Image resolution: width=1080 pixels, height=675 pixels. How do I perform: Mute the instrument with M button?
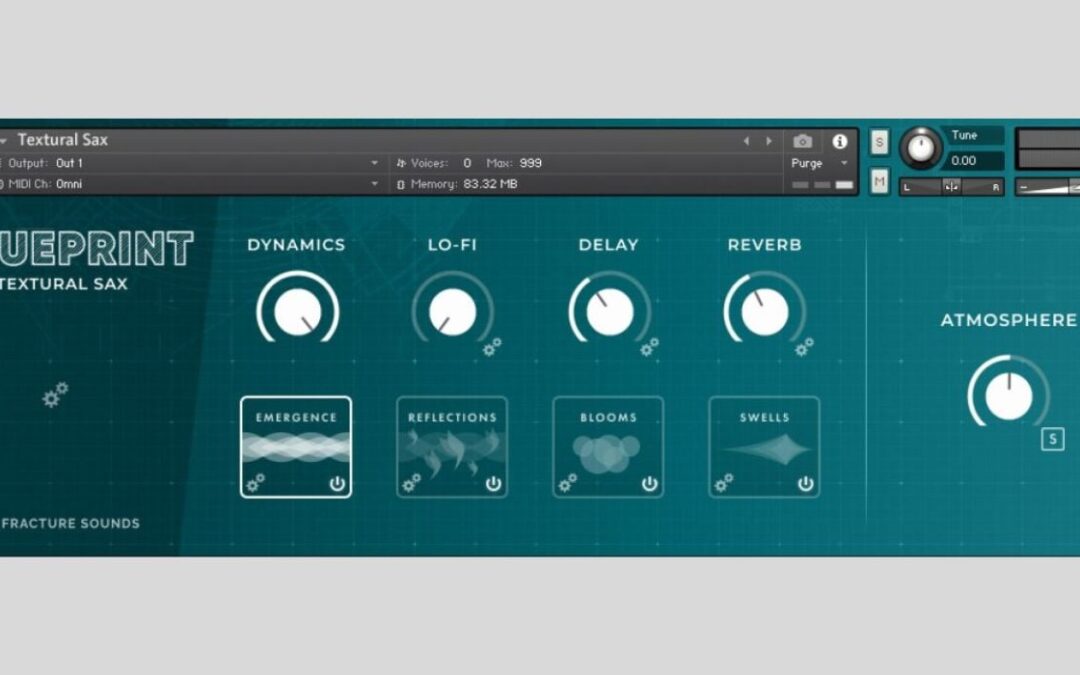click(x=879, y=182)
